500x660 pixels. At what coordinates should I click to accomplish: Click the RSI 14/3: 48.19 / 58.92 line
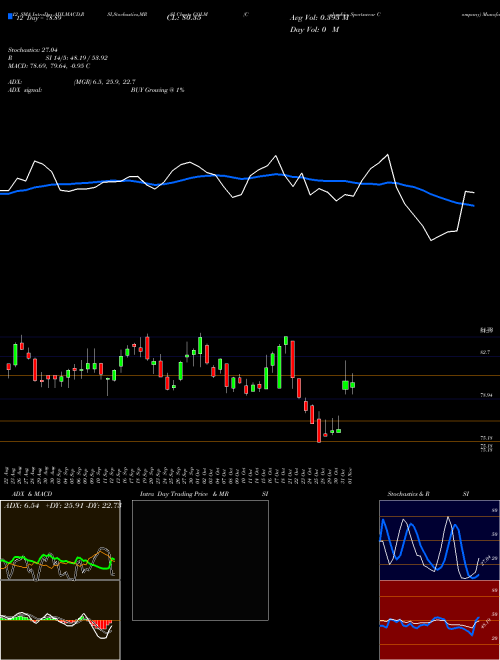coord(58,58)
